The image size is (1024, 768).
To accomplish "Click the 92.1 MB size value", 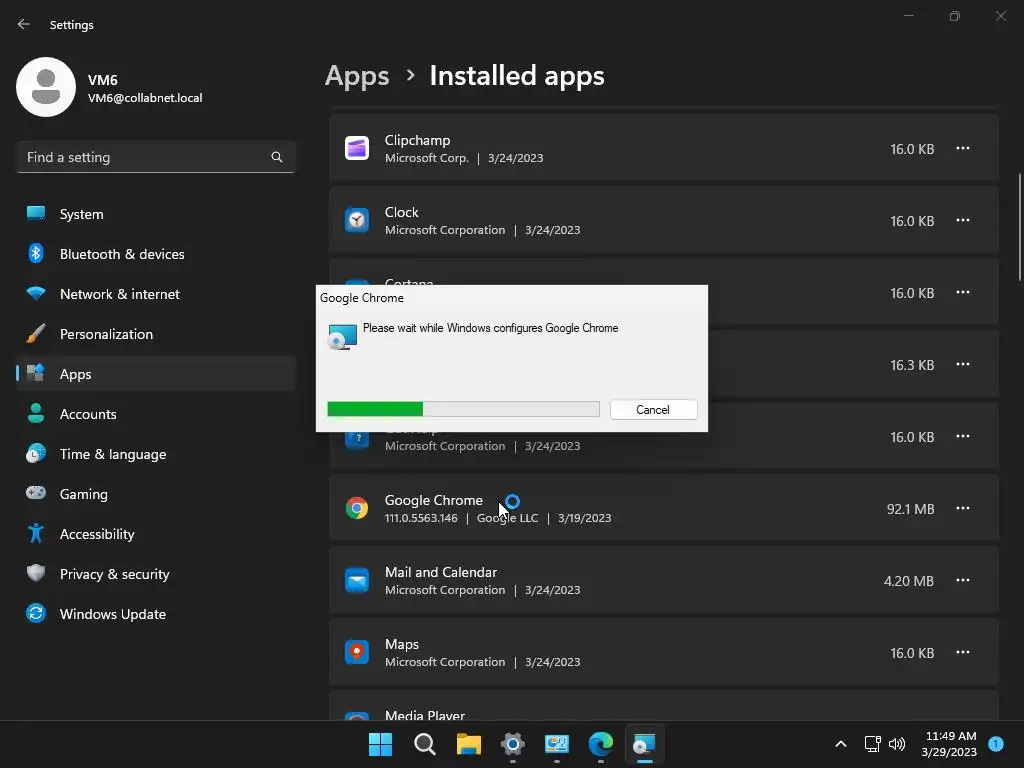I will tap(910, 509).
